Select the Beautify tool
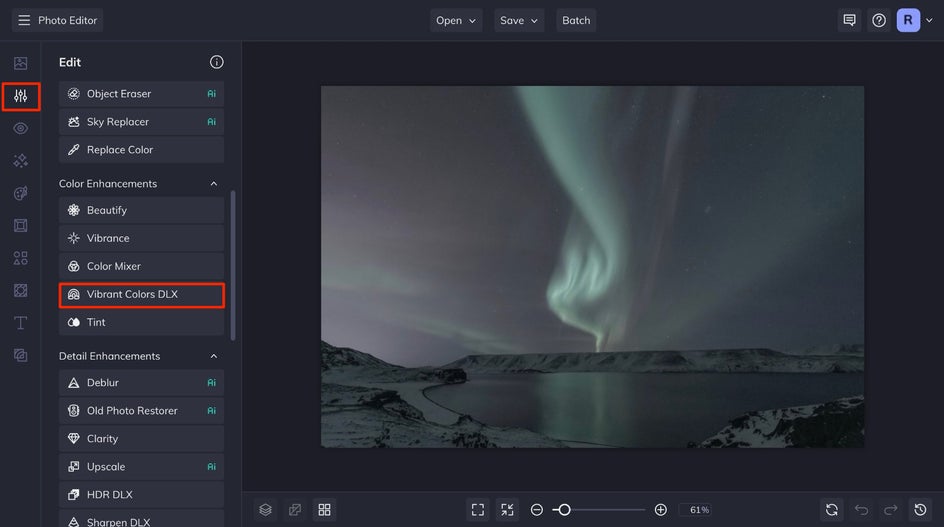 pyautogui.click(x=141, y=210)
